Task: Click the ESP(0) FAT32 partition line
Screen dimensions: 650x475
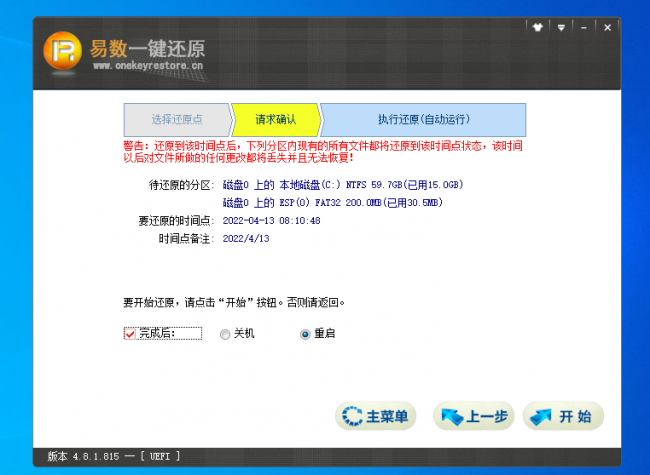Action: pos(333,203)
